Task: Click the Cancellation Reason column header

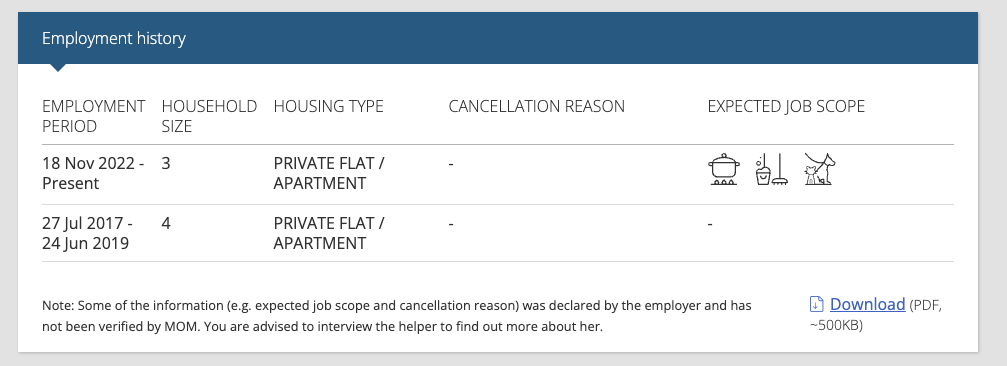Action: point(536,107)
